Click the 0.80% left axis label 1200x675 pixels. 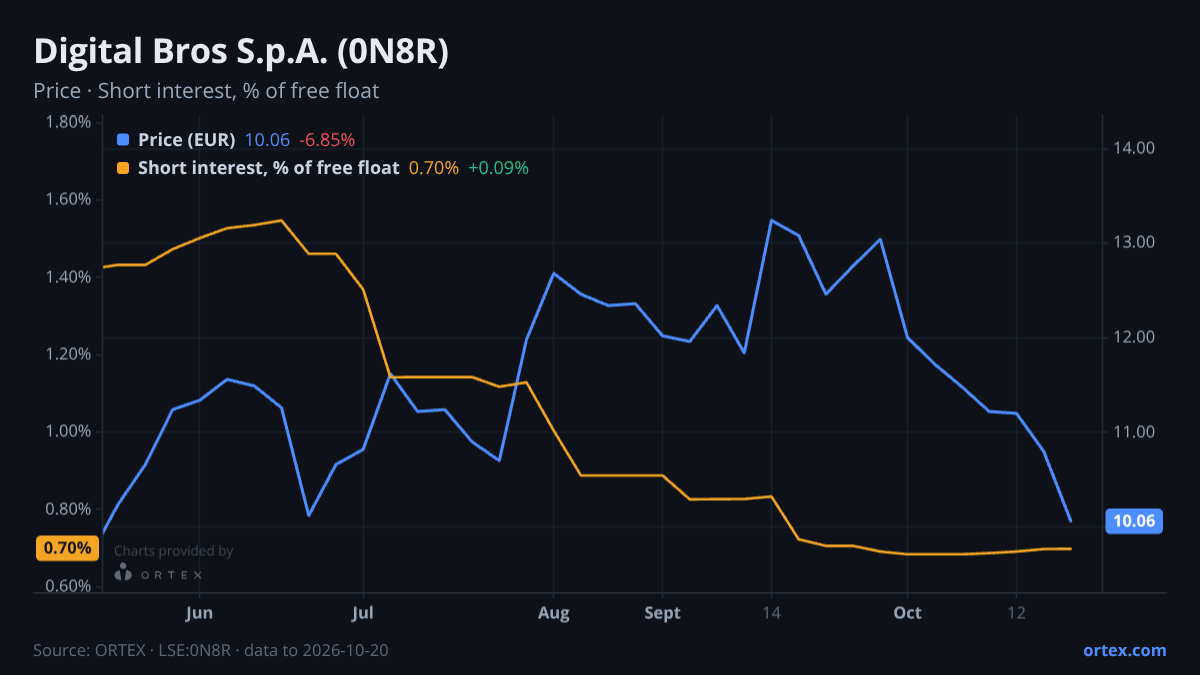68,509
